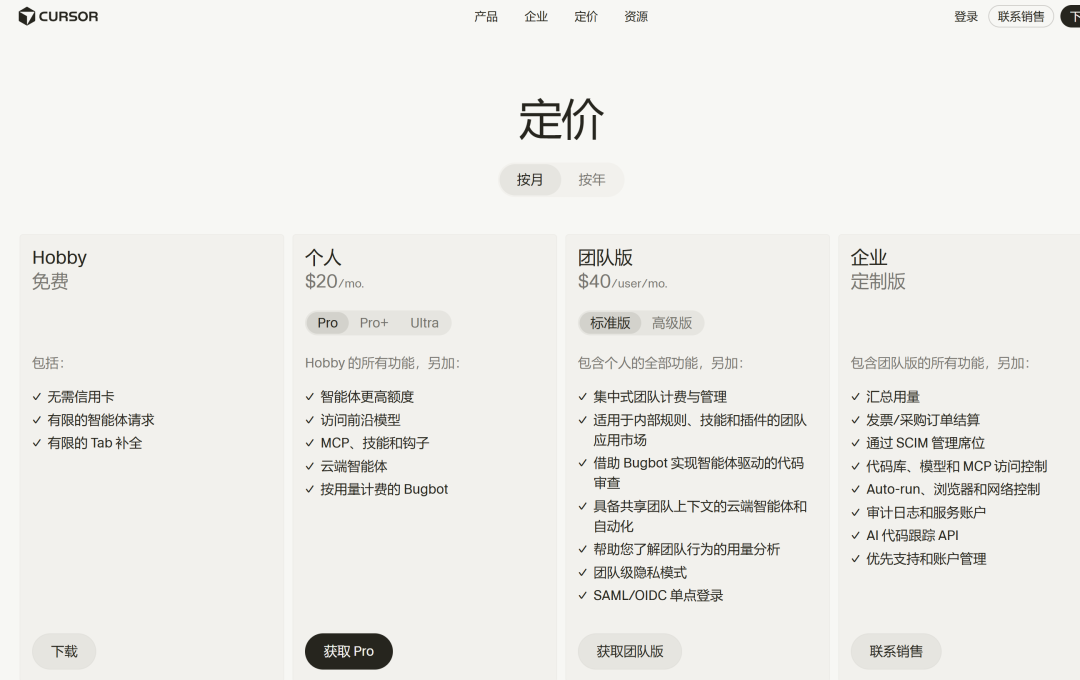
Task: Click checkmark icon beside 团队级隐私模式
Action: pos(583,573)
